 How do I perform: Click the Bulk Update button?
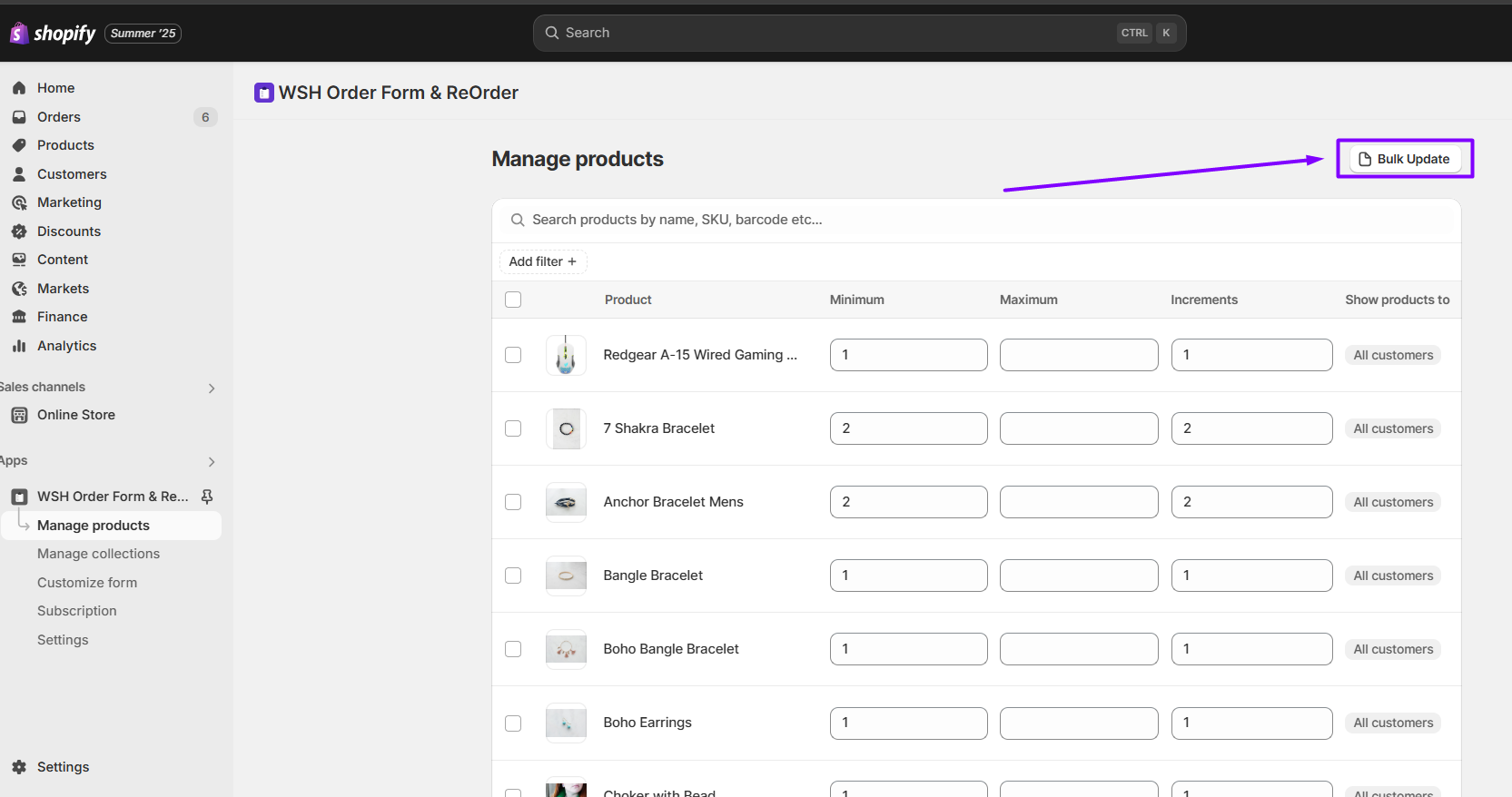[1404, 159]
